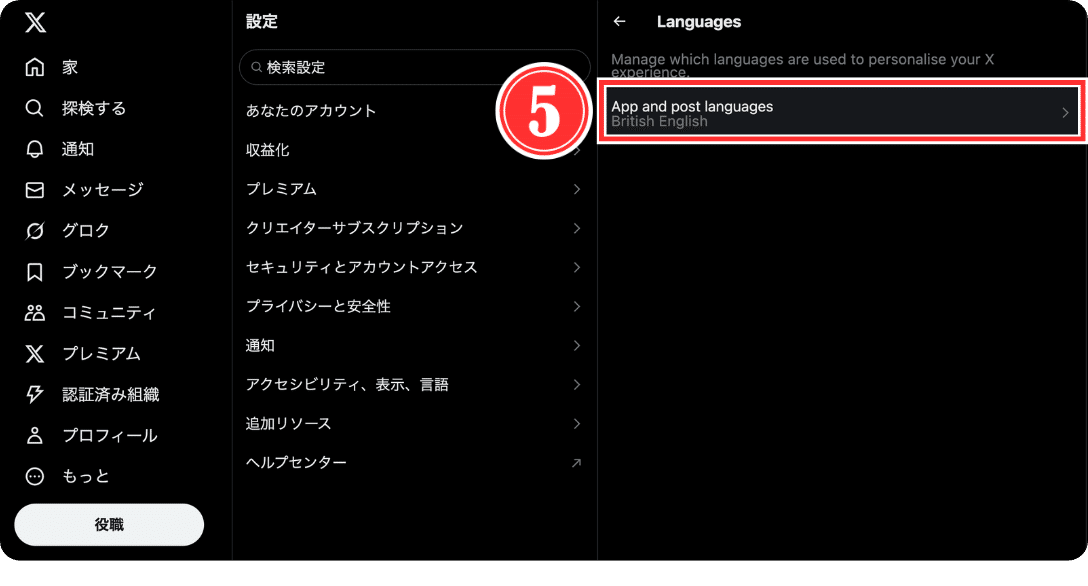
Task: Open ブックマーク via the bookmark icon
Action: tap(34, 271)
